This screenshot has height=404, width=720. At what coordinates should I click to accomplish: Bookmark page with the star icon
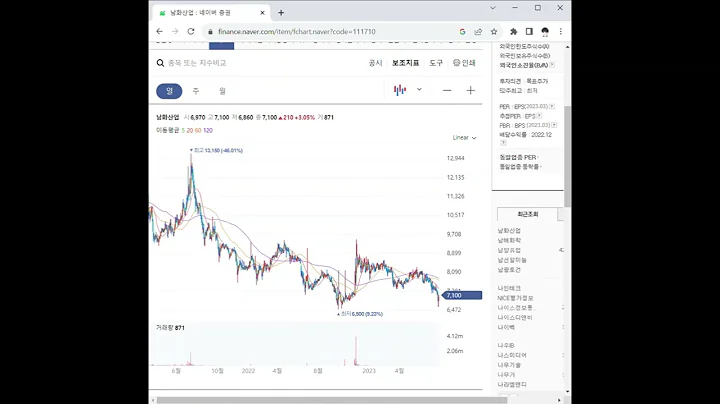coord(494,32)
